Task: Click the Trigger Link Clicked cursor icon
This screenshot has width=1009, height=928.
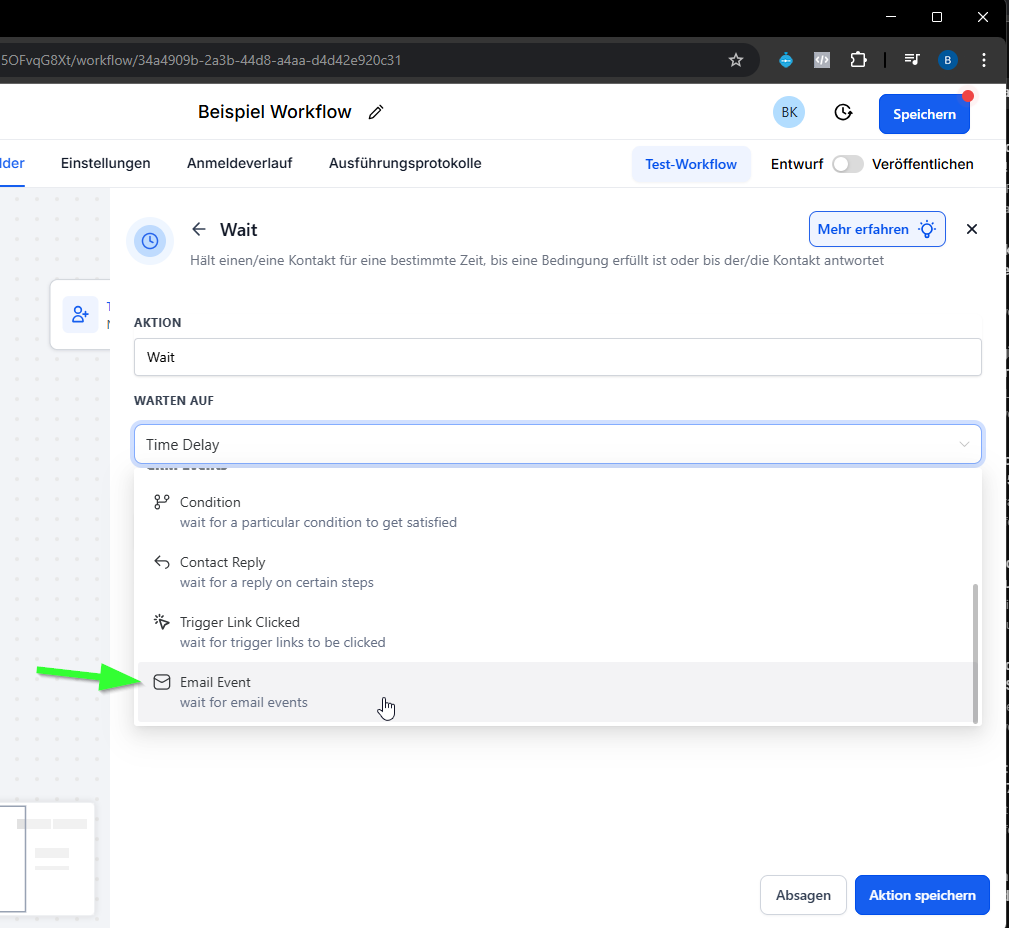Action: 162,622
